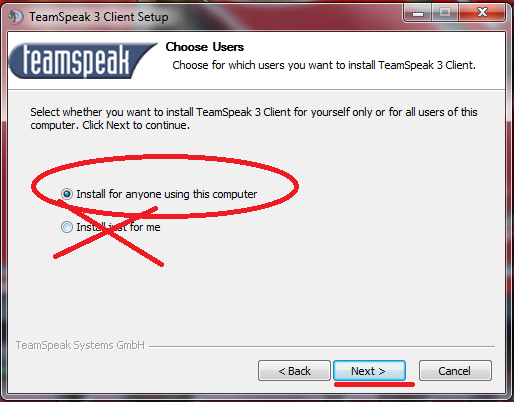Click the red X drawn over "Install just"
The height and width of the screenshot is (402, 514).
pos(108,233)
